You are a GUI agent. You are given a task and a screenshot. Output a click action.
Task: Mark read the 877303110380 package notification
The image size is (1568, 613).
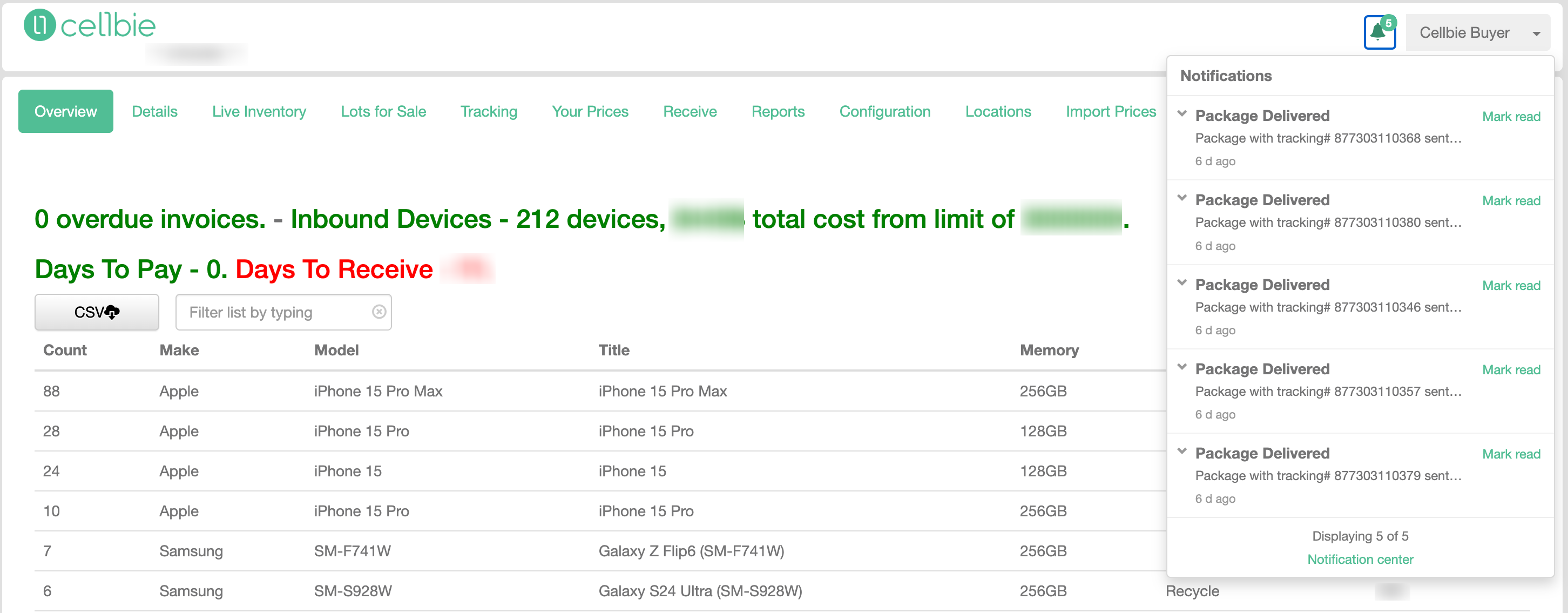click(1511, 201)
